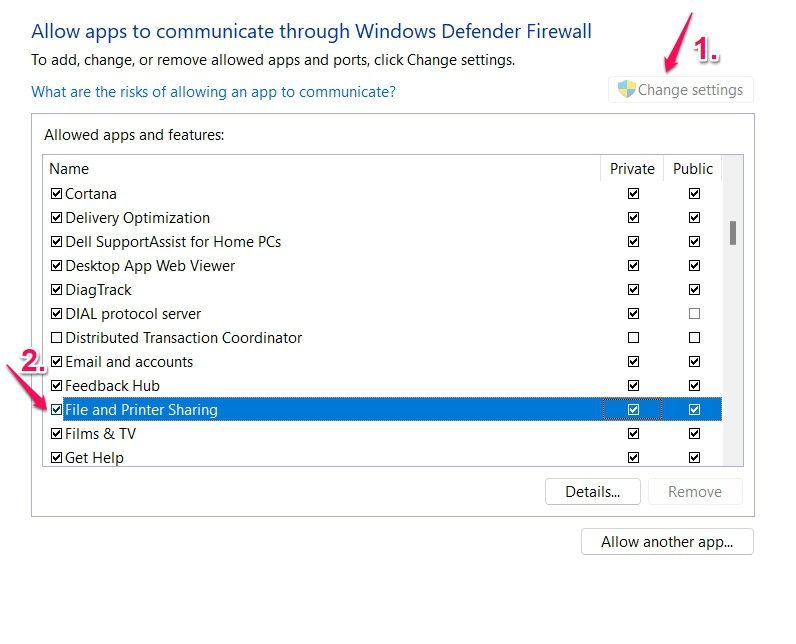The height and width of the screenshot is (644, 796).
Task: Check the Distributed Transaction Coordinator checkbox
Action: (56, 338)
